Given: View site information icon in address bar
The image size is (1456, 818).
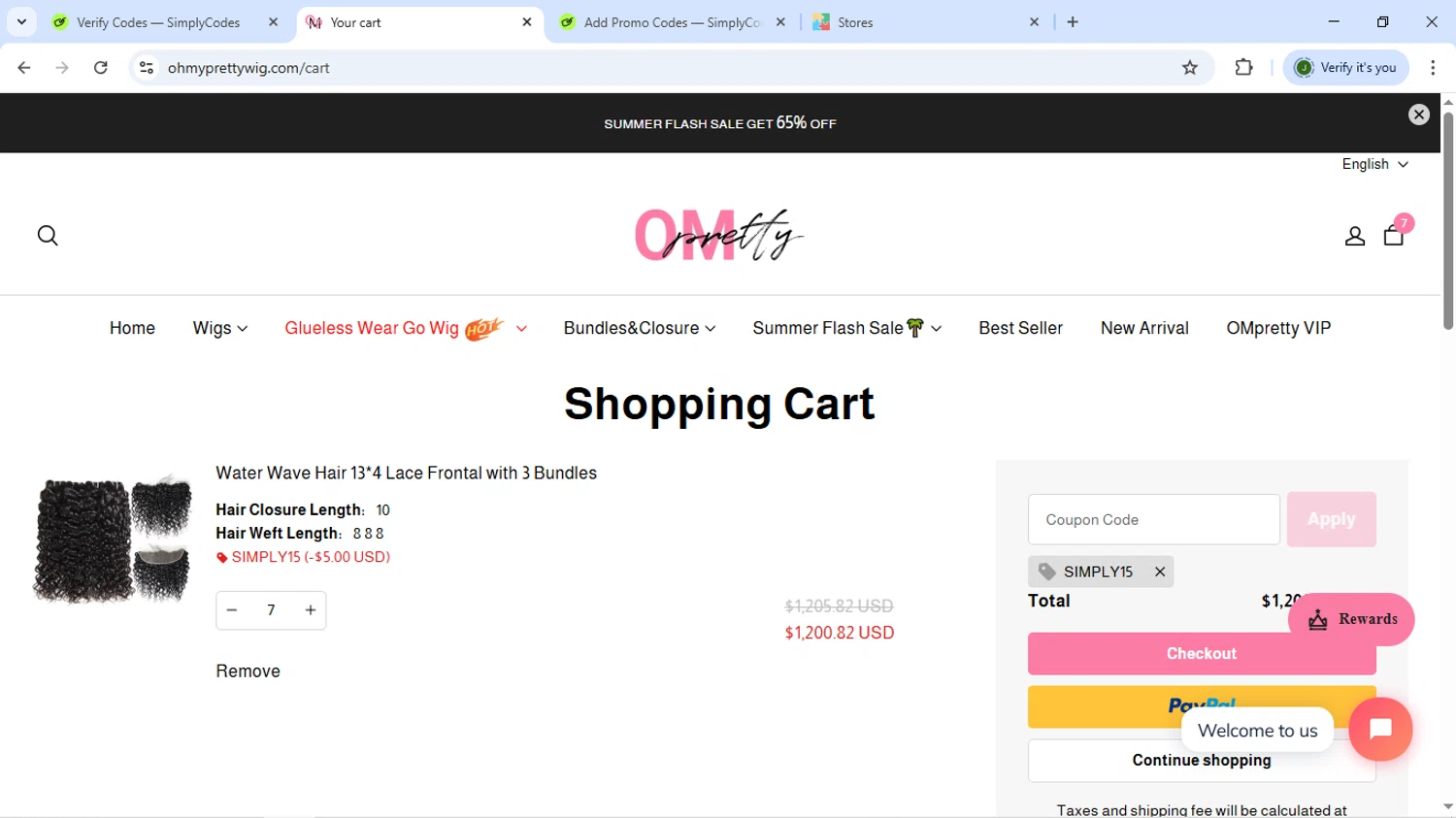Looking at the screenshot, I should tap(147, 68).
